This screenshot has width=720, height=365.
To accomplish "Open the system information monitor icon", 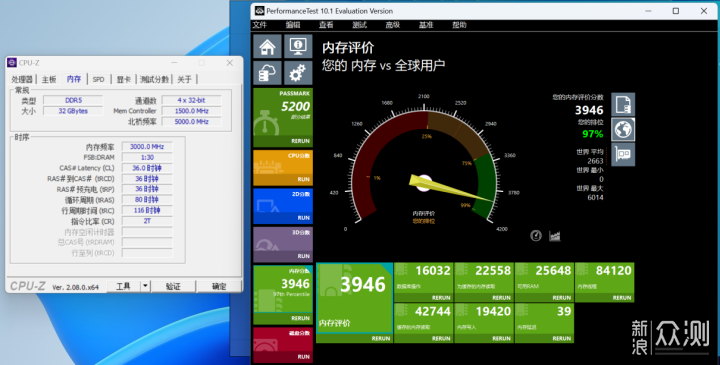I will (298, 46).
